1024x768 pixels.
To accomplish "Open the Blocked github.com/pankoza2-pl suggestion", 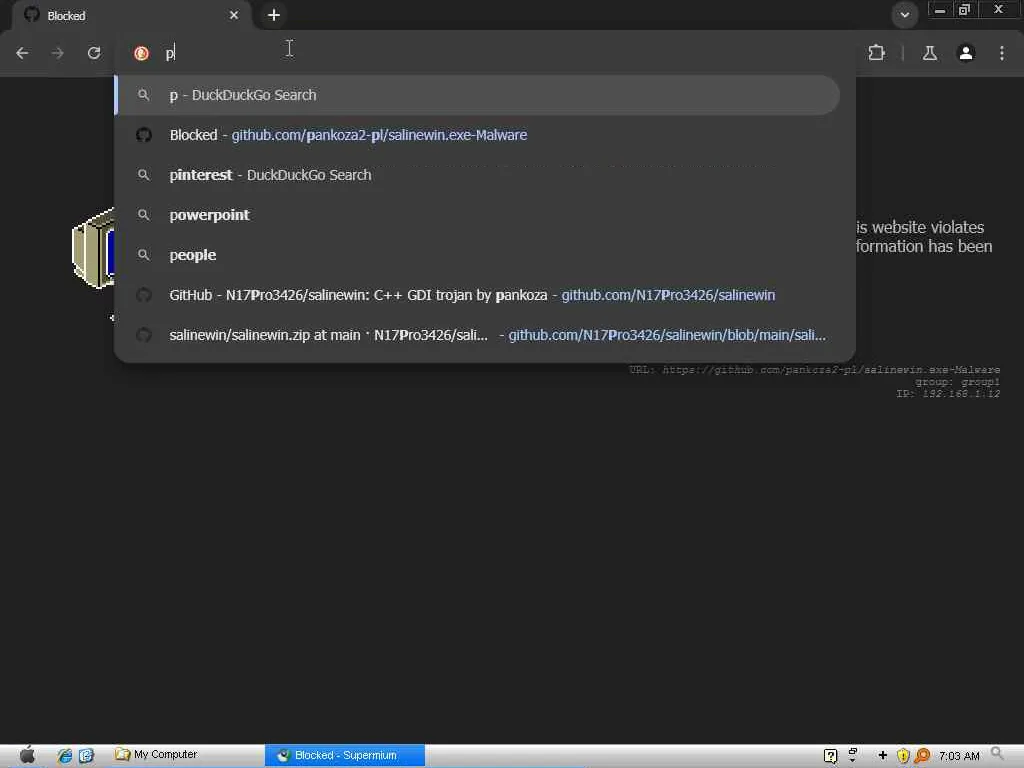I will (x=477, y=135).
